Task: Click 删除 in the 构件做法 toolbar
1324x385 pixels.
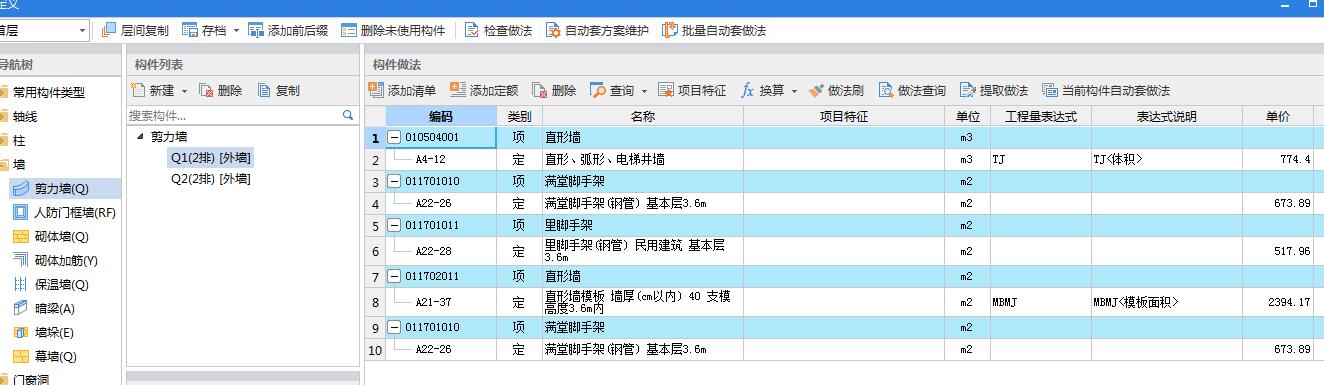Action: point(554,90)
